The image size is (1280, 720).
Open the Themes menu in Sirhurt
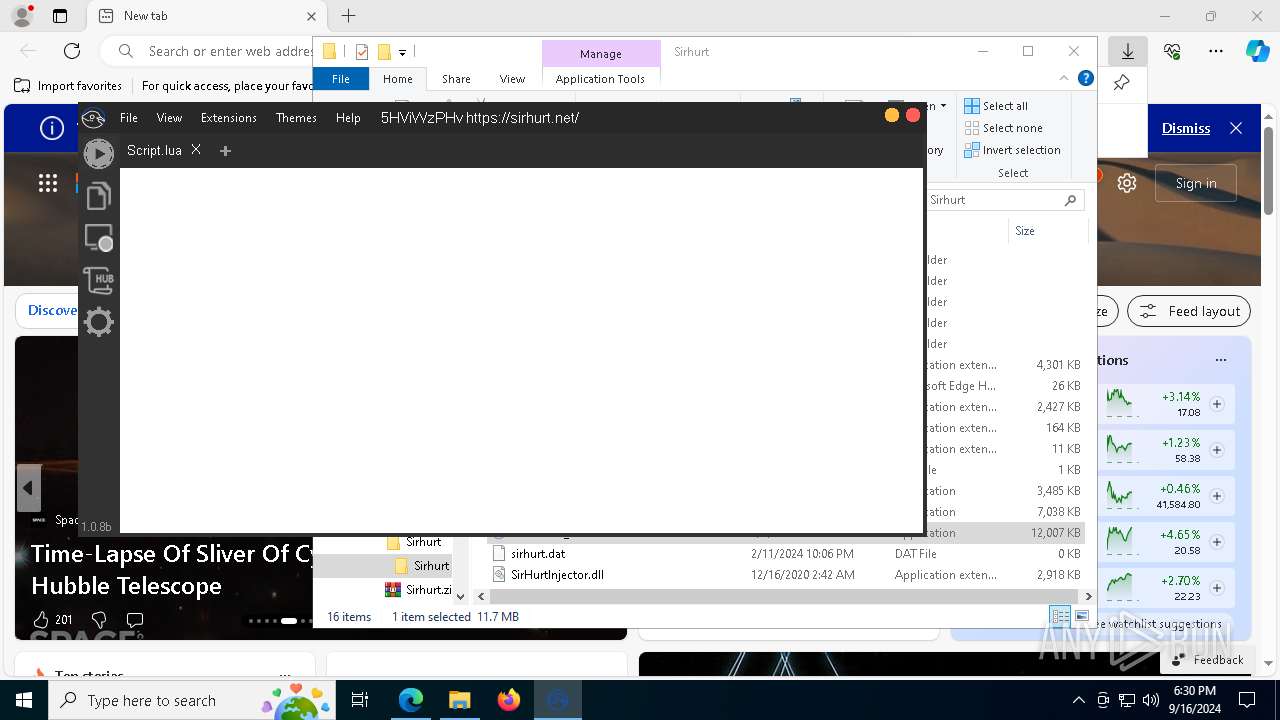[296, 118]
